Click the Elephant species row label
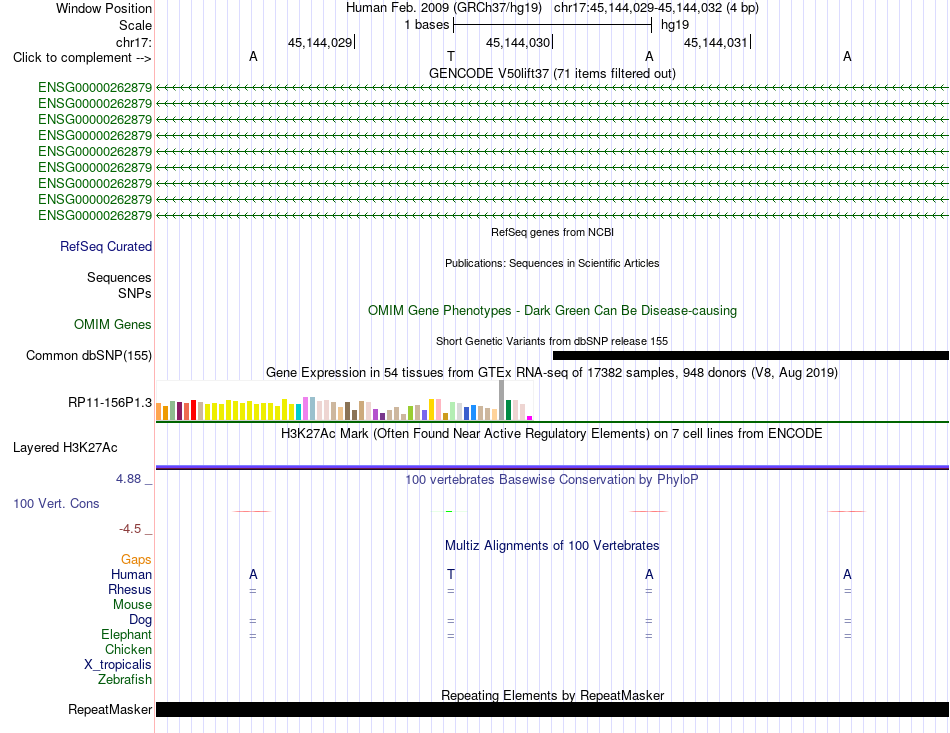Image resolution: width=950 pixels, height=733 pixels. [126, 635]
